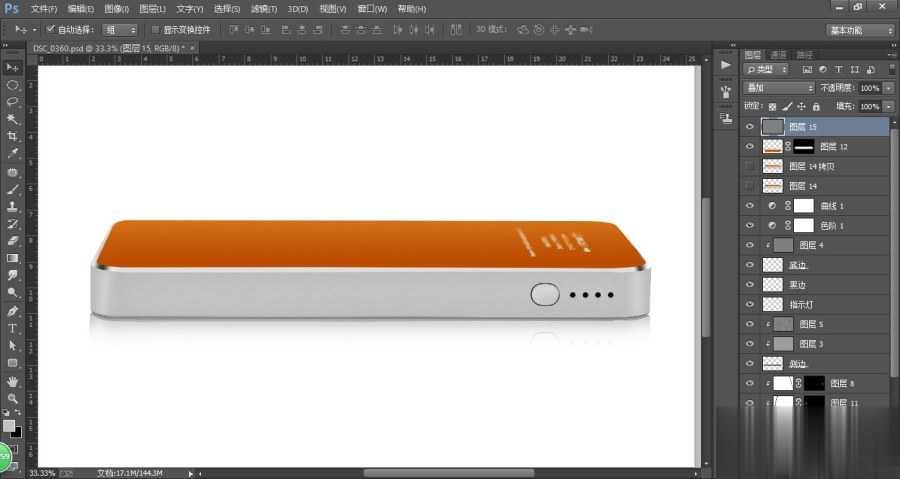This screenshot has height=479, width=900.
Task: Open the blend mode dropdown 叠加
Action: tap(779, 88)
